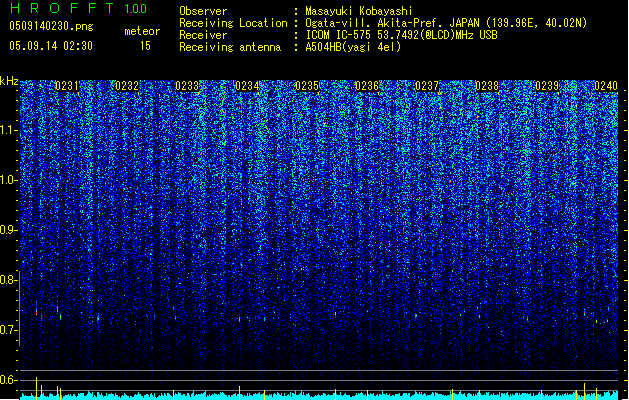629x400 pixels.
Task: Select the file name 0509140230.png
Action: point(51,26)
